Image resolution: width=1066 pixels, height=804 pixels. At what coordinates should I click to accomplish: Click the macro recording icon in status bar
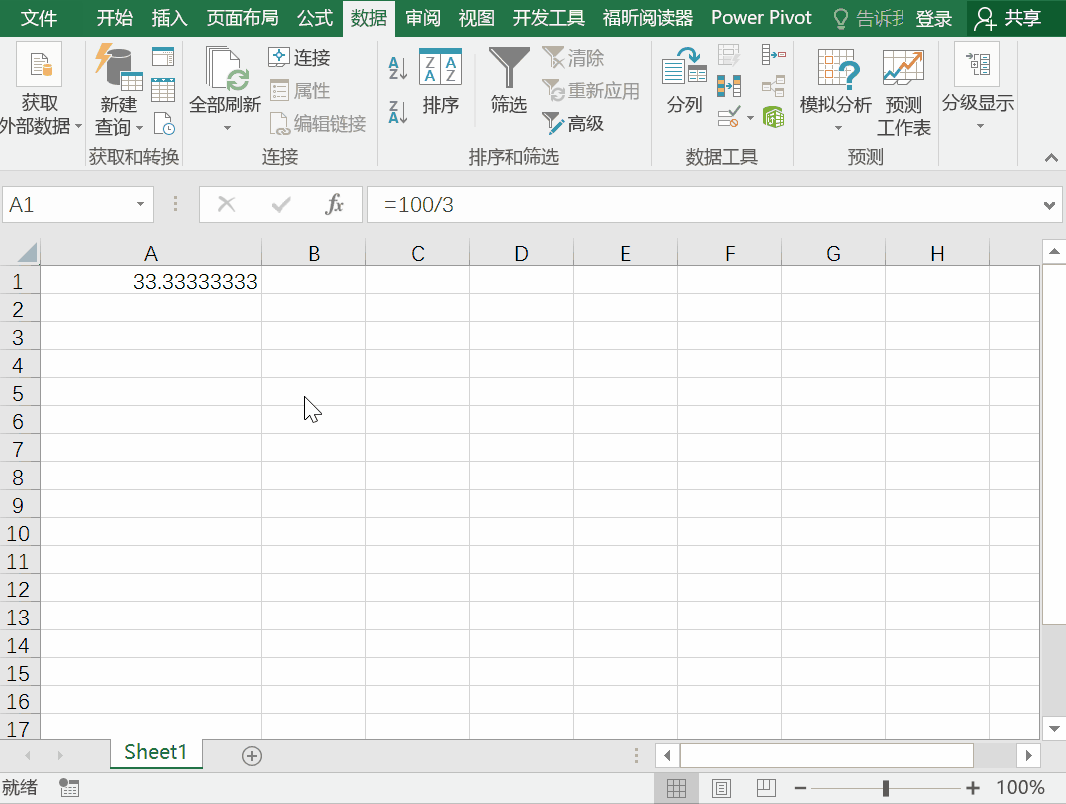pos(69,788)
